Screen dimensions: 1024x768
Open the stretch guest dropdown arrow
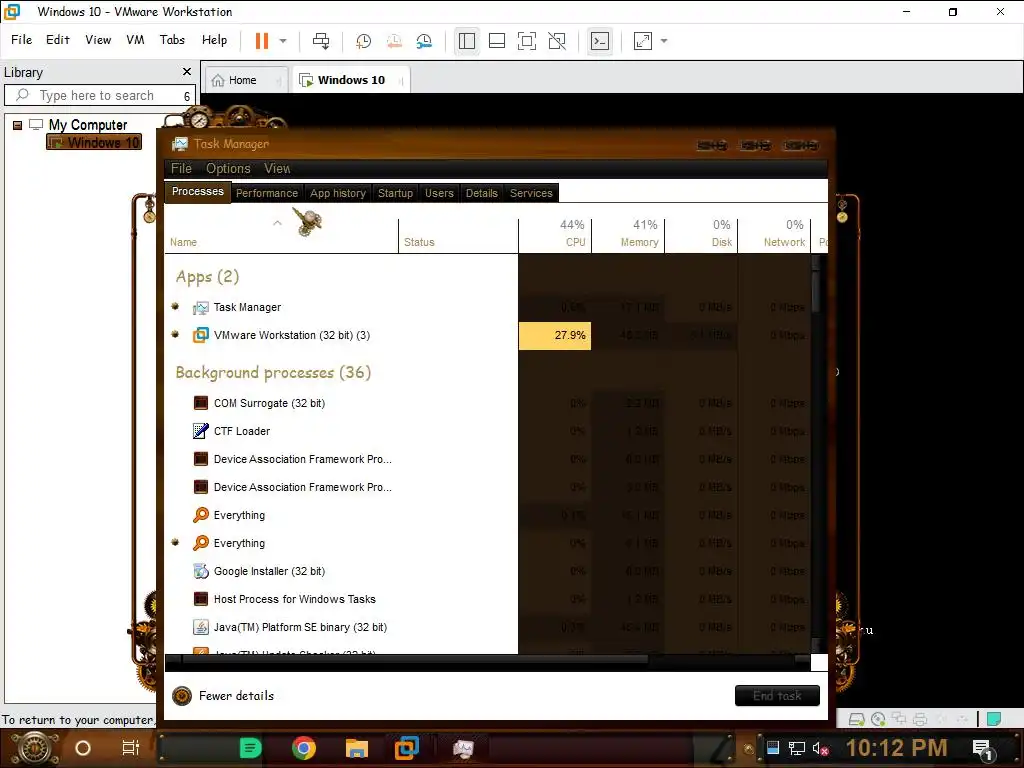click(664, 40)
